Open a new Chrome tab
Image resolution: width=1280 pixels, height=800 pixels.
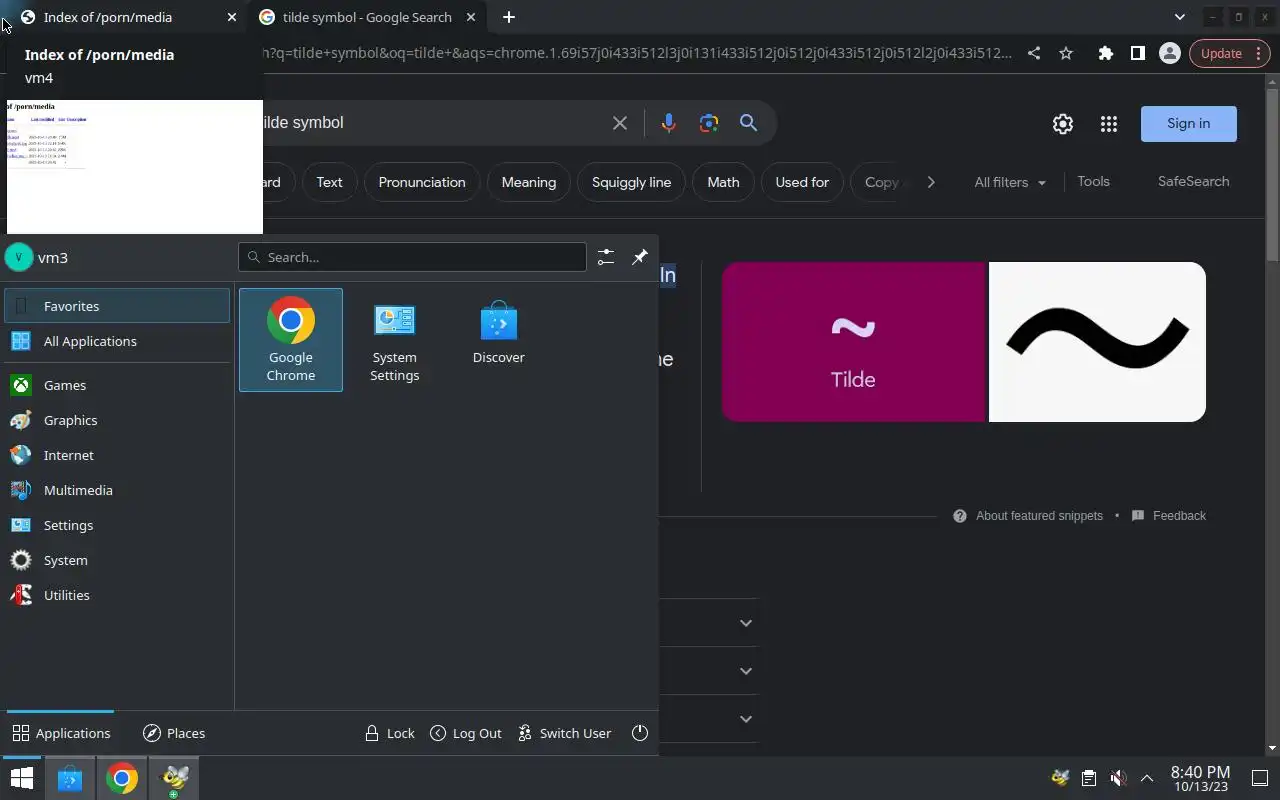pos(509,17)
